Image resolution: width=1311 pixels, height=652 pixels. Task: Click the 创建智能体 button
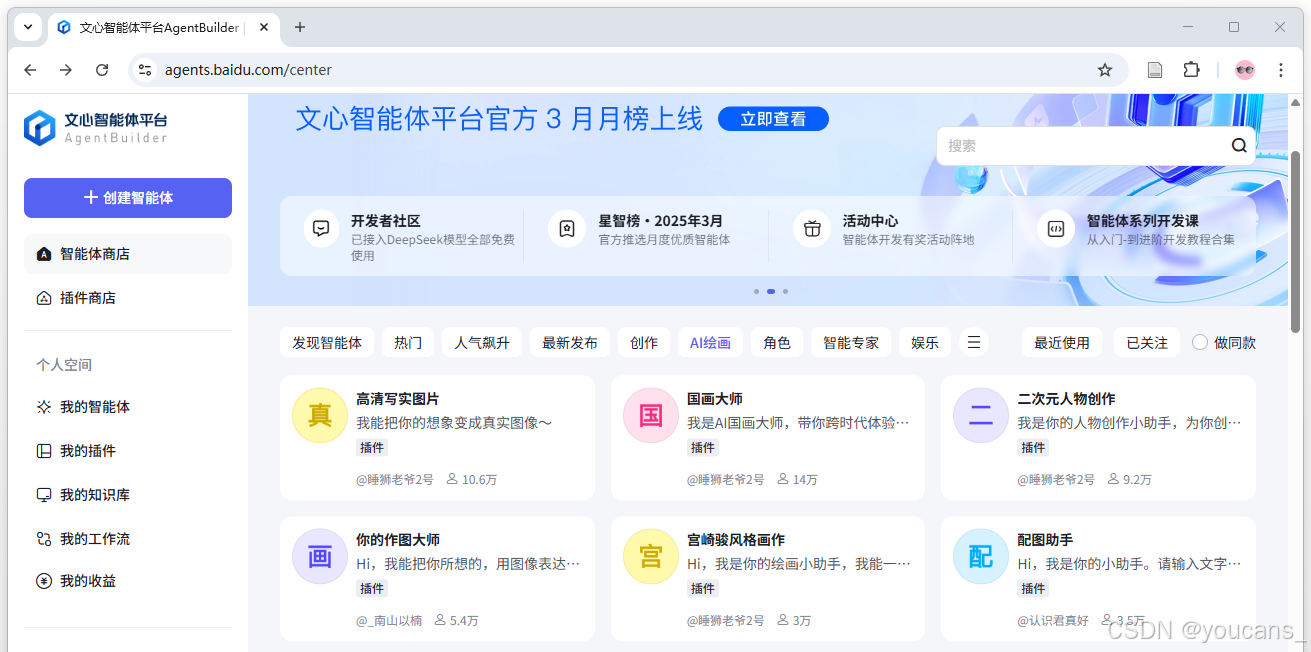click(x=128, y=198)
